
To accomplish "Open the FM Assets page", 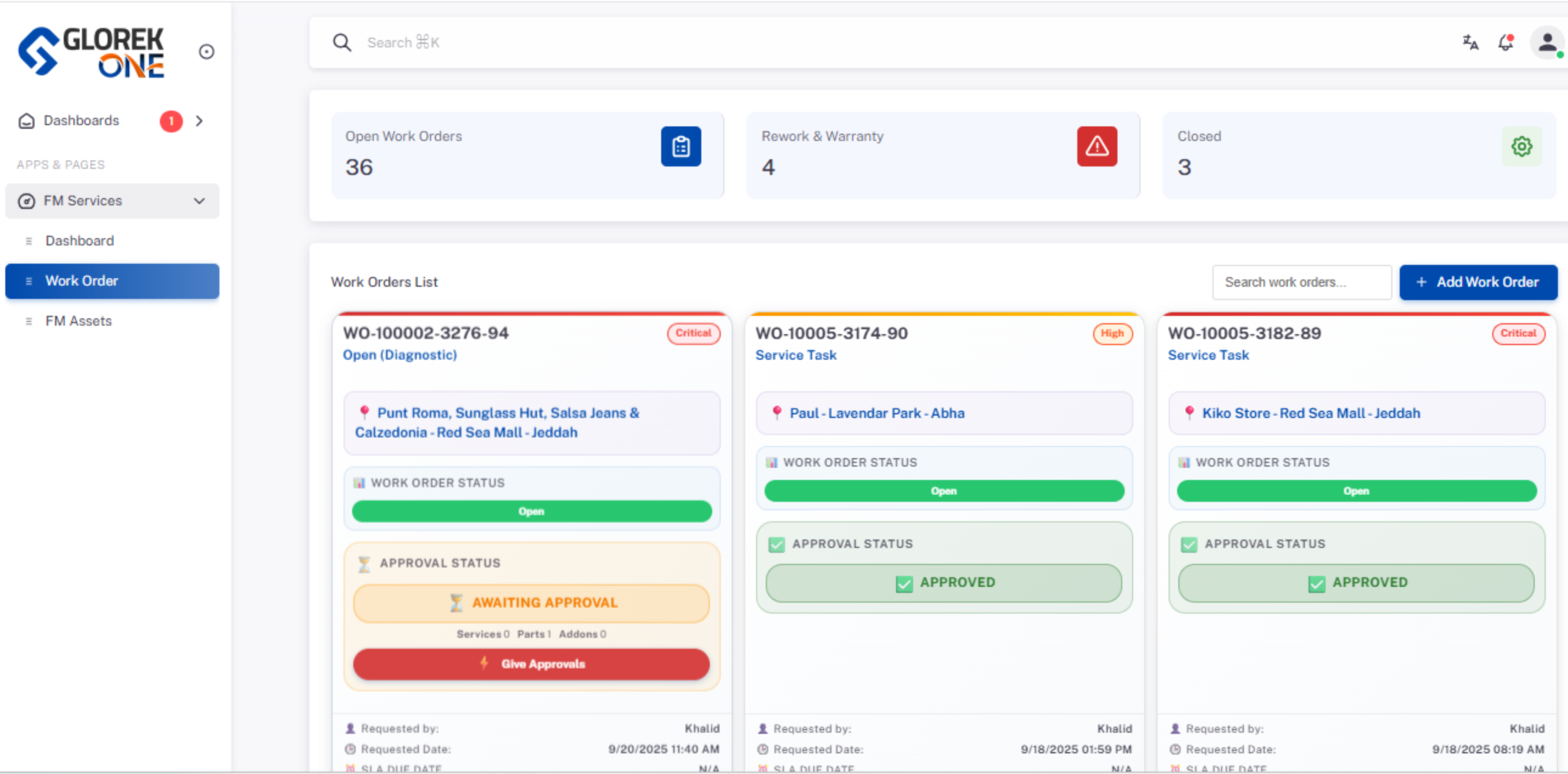I will click(78, 321).
